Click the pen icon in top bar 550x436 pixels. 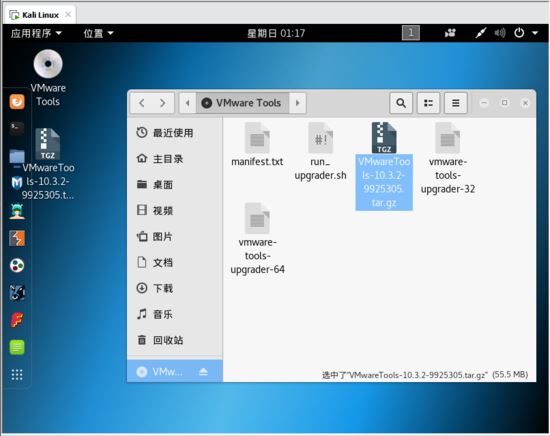click(481, 33)
